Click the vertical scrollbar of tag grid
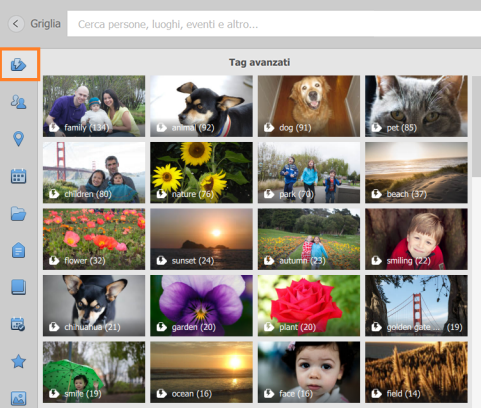This screenshot has height=408, width=481. point(477,127)
